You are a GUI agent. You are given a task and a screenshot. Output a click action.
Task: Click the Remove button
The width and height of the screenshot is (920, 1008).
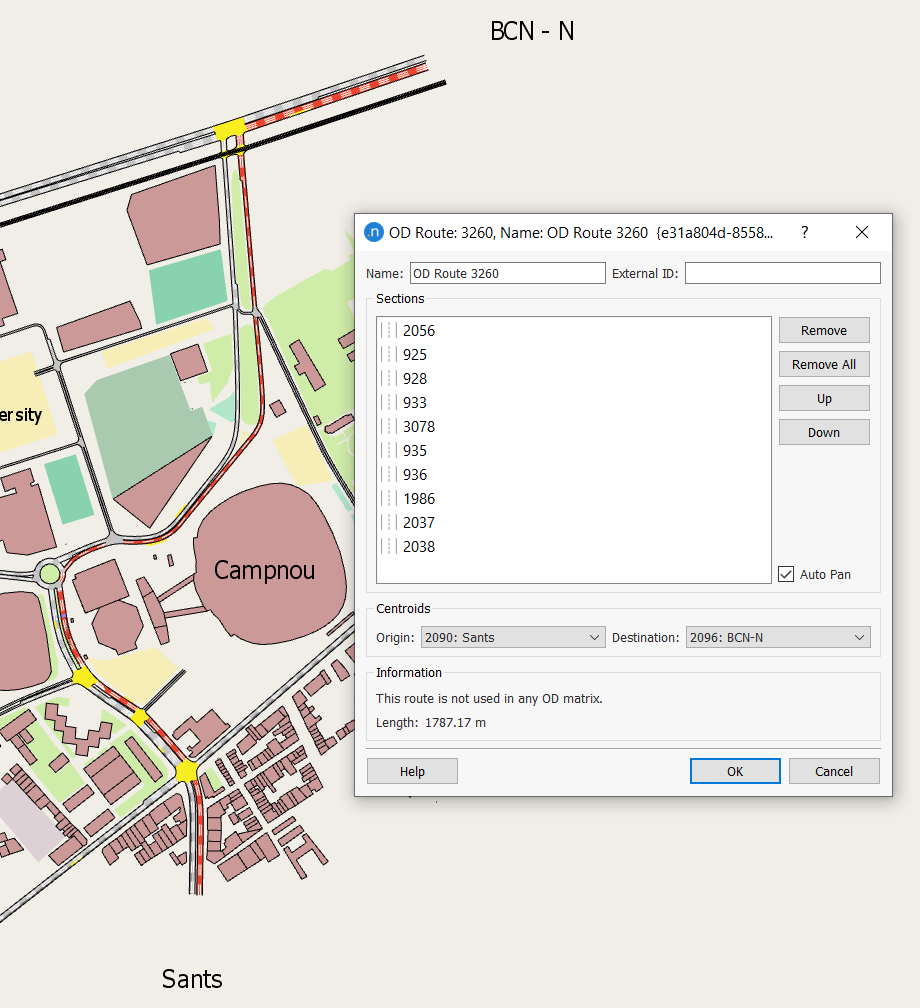click(x=824, y=330)
